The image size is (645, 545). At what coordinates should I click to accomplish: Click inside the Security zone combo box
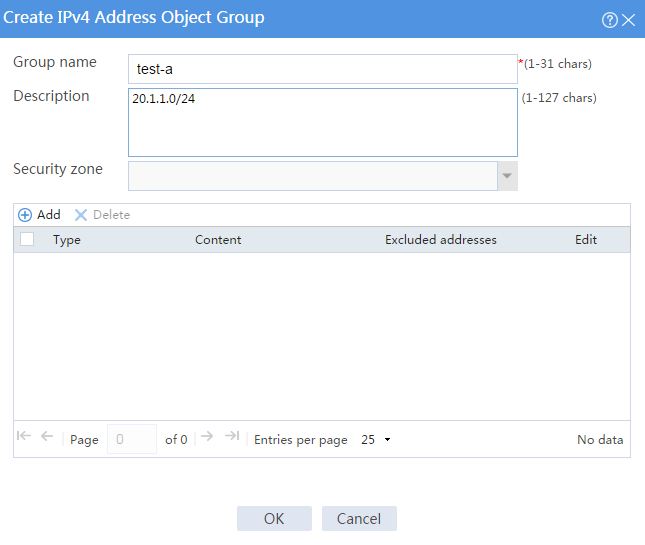[313, 176]
